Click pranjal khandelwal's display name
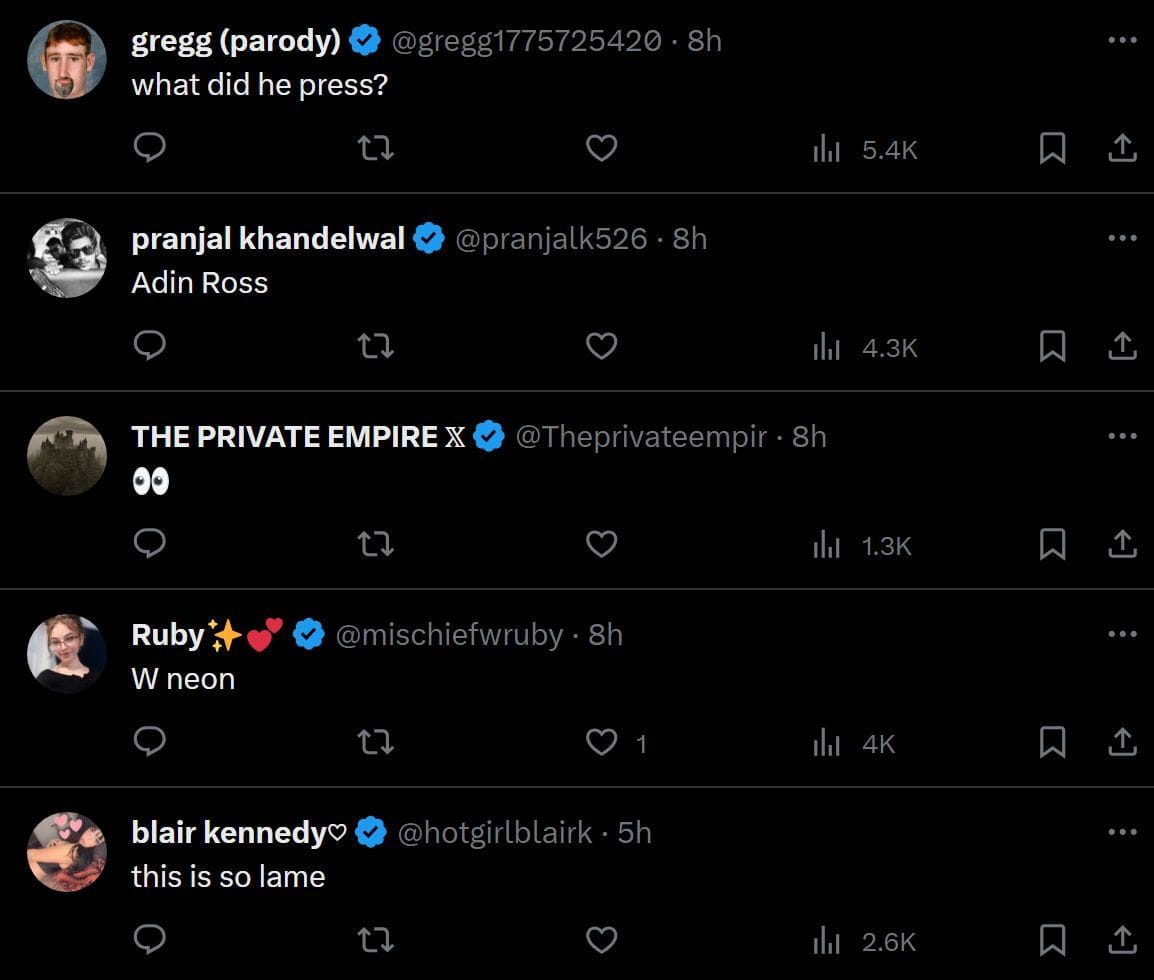 coord(268,239)
